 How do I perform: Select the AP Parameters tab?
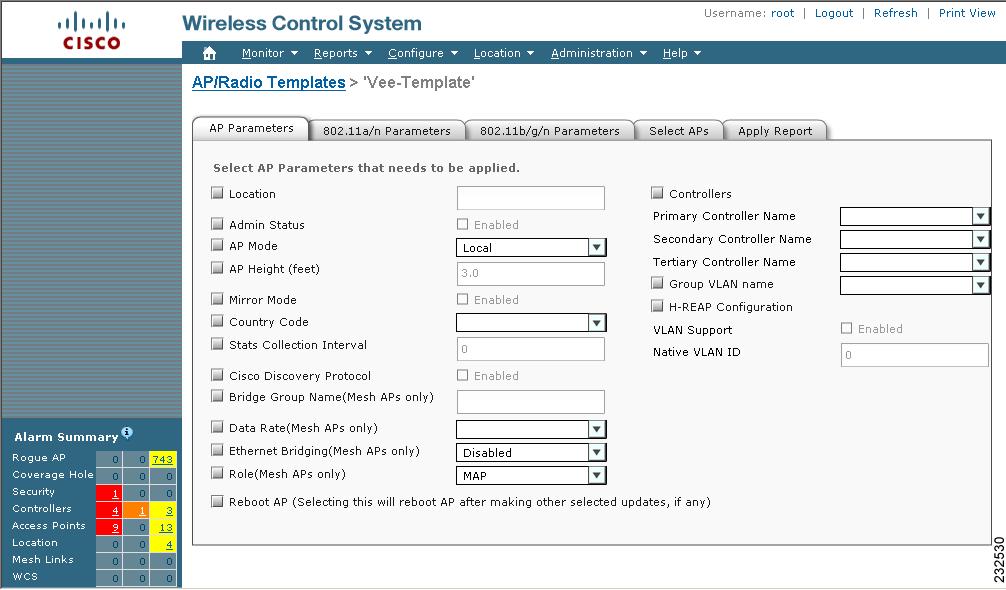coord(251,128)
